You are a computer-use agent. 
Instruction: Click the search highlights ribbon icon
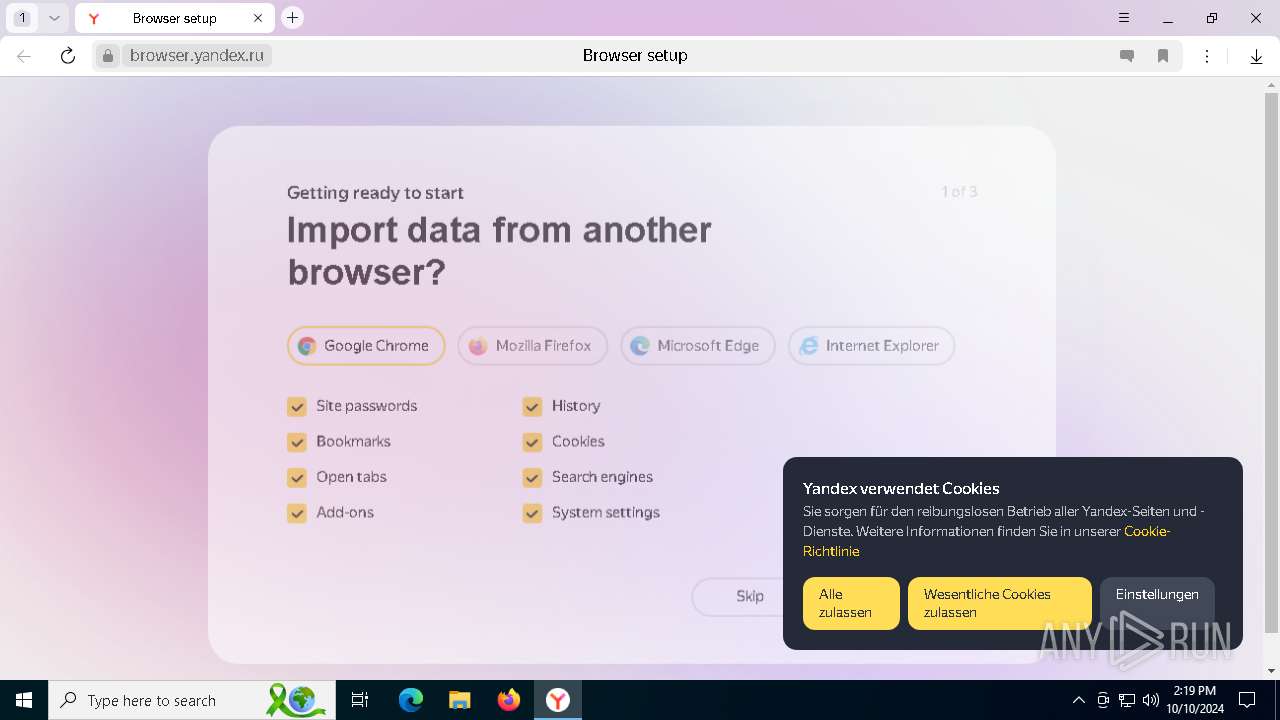coord(297,700)
